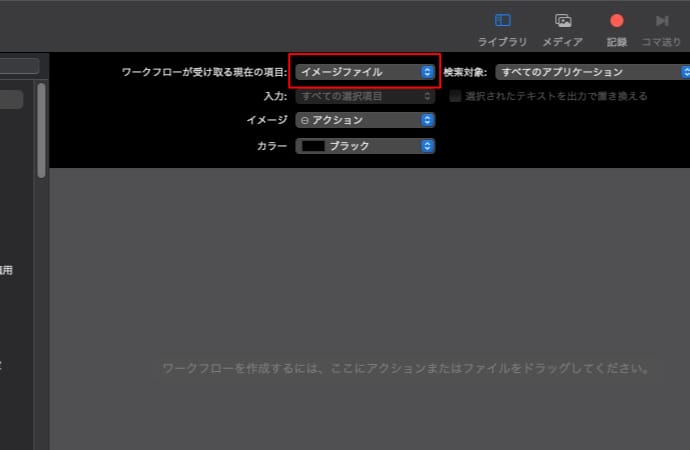The width and height of the screenshot is (690, 450).
Task: Open the カラー dropdown showing ブラック
Action: tap(364, 146)
